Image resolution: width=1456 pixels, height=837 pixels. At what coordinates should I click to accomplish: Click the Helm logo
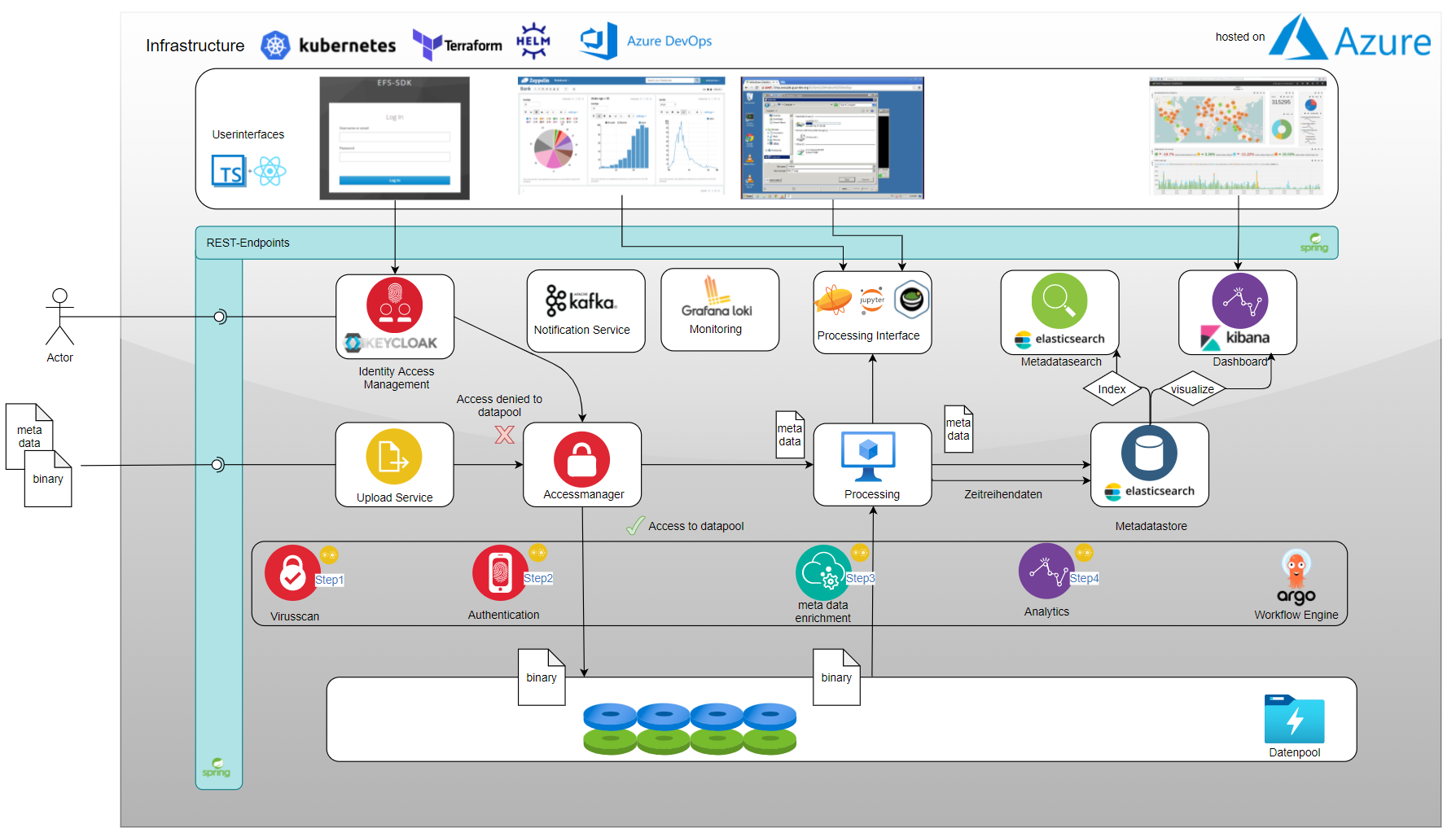pyautogui.click(x=533, y=41)
